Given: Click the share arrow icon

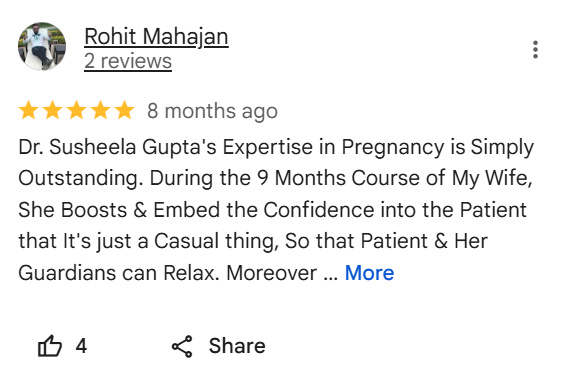Looking at the screenshot, I should pos(182,346).
